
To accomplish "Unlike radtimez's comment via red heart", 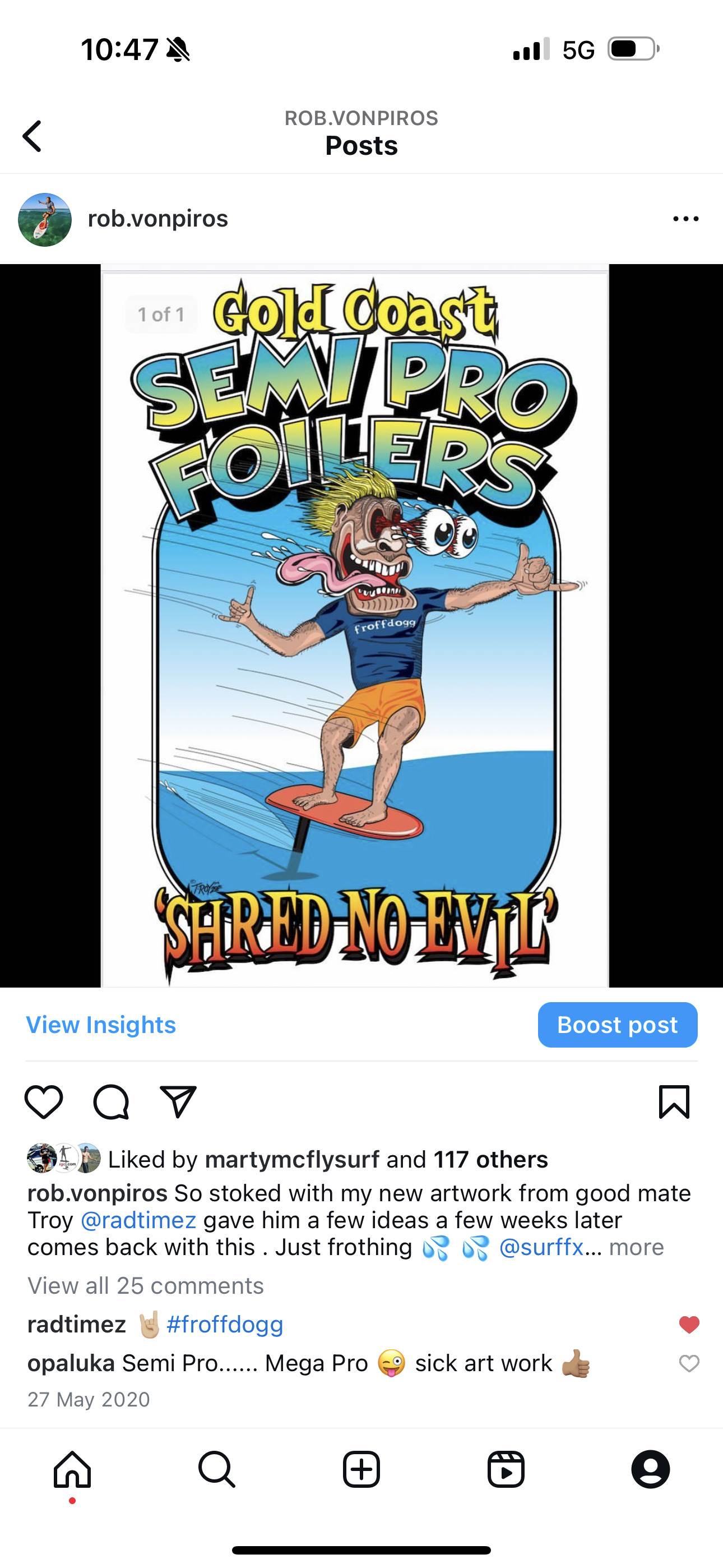I will (689, 1325).
